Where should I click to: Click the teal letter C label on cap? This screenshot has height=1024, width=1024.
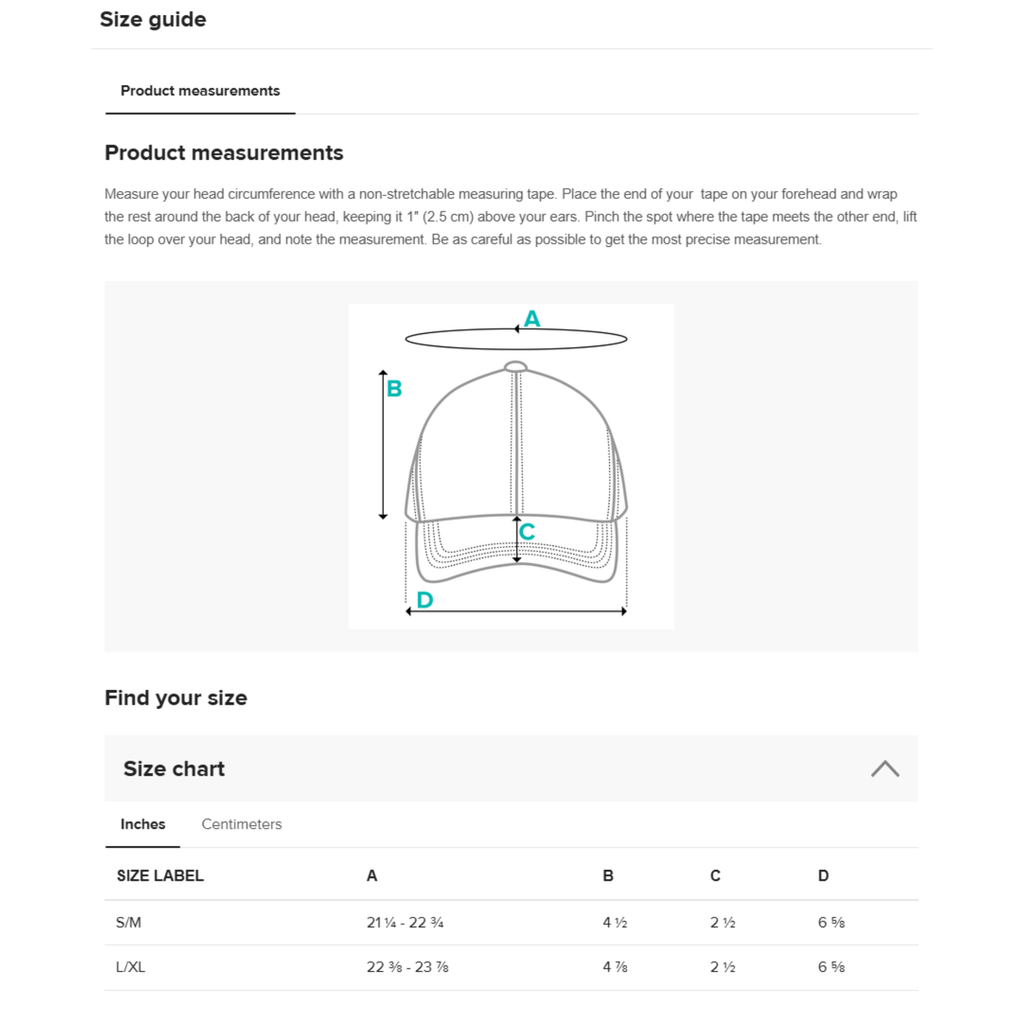point(527,532)
